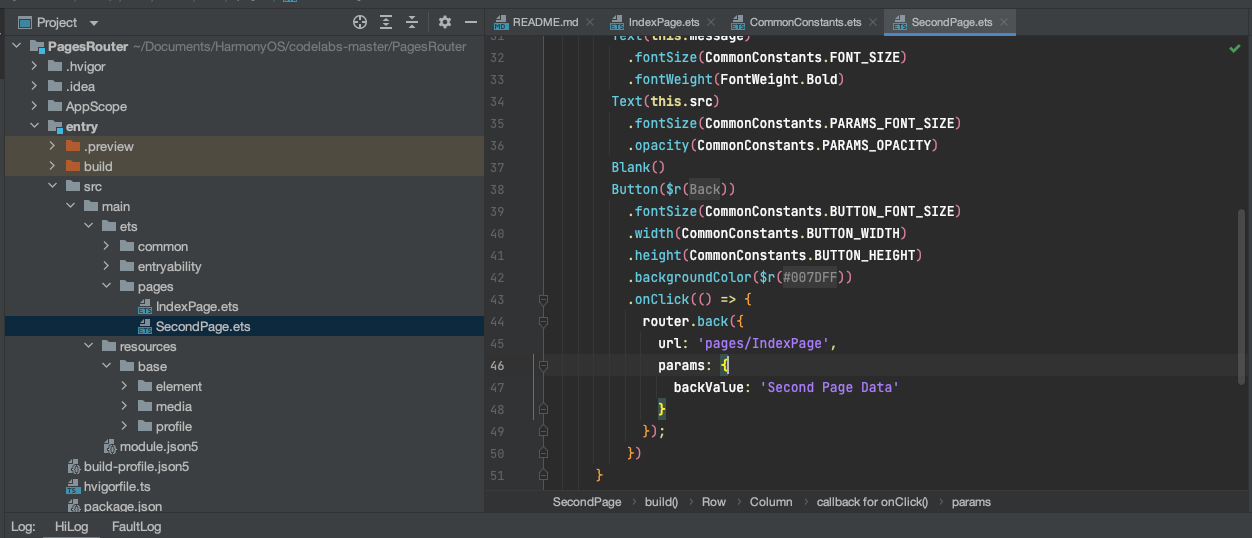Image resolution: width=1252 pixels, height=538 pixels.
Task: Expand the media folder
Action: (x=125, y=406)
